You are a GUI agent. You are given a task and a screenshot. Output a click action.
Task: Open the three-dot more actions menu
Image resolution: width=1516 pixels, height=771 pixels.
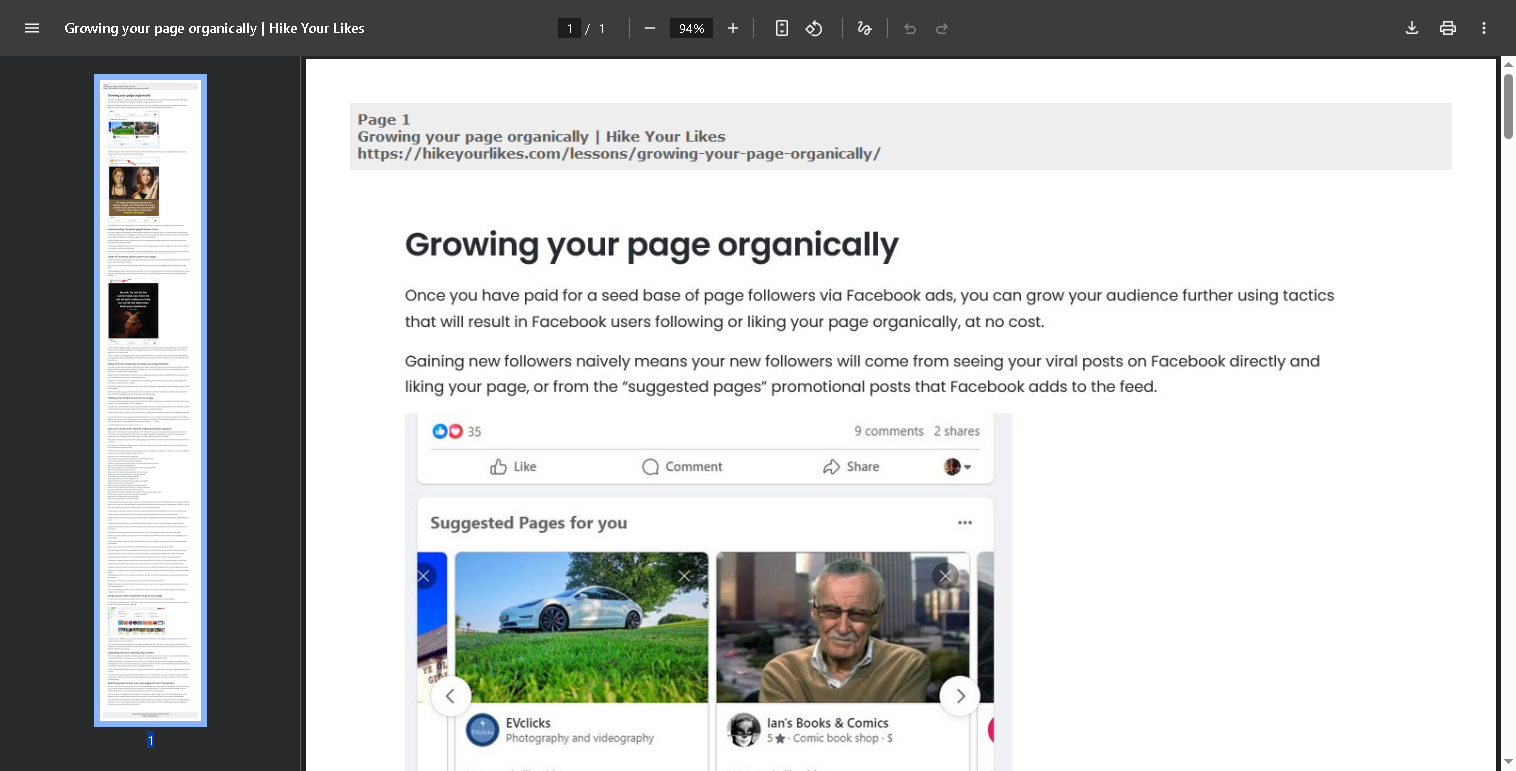click(1484, 28)
